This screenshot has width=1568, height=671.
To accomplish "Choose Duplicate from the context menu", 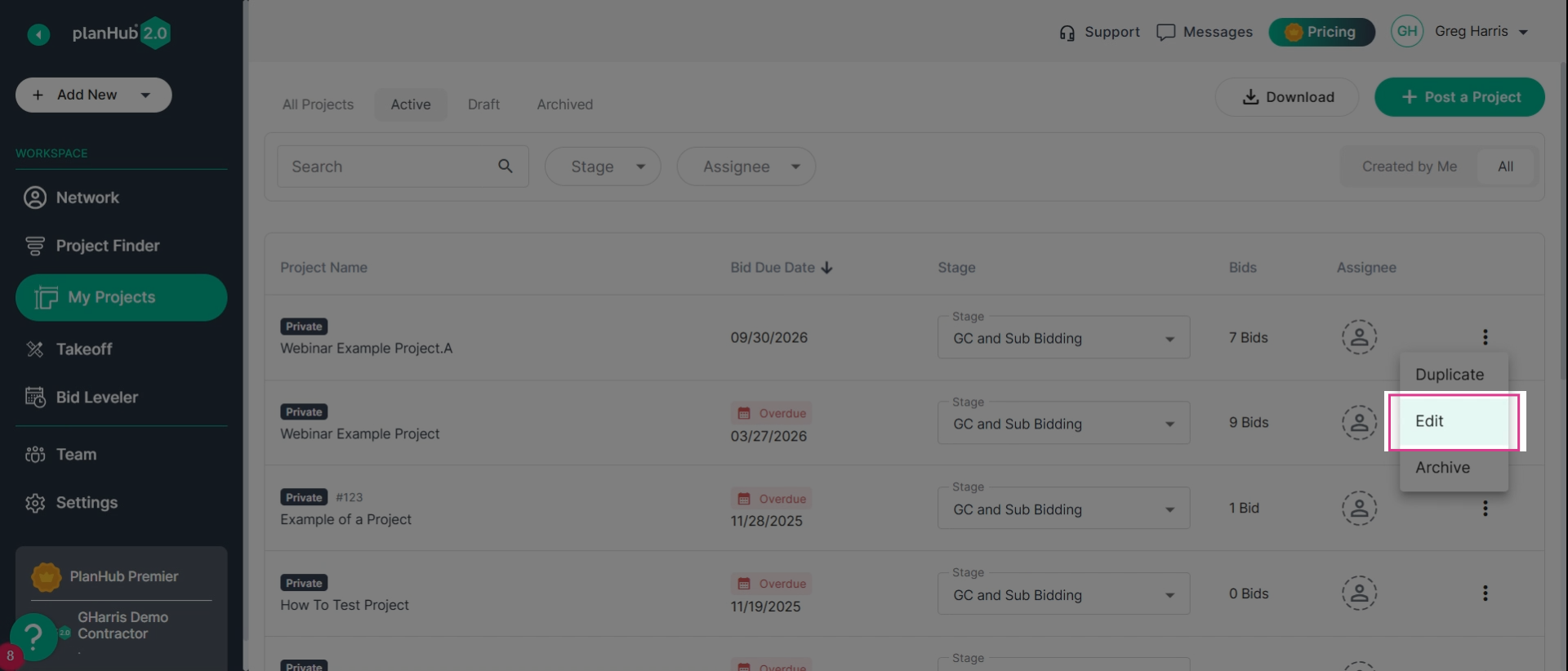I will (x=1454, y=375).
